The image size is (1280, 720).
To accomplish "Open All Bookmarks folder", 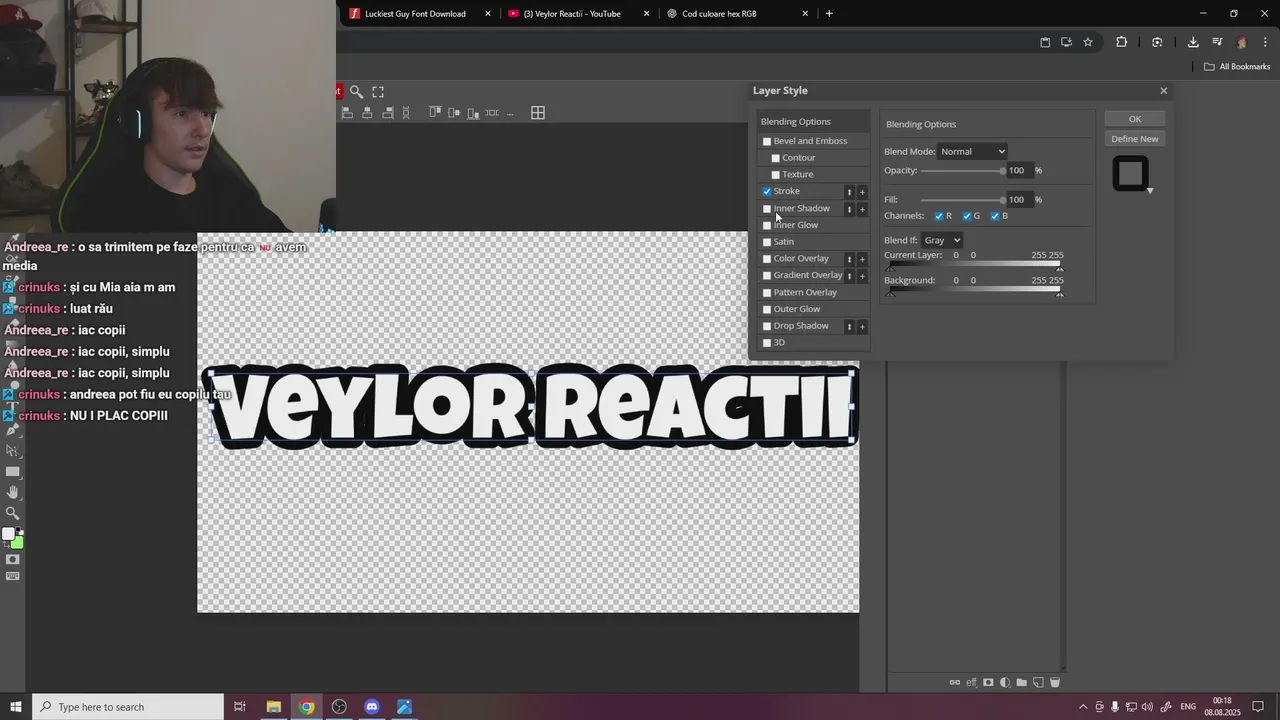I will [x=1237, y=67].
